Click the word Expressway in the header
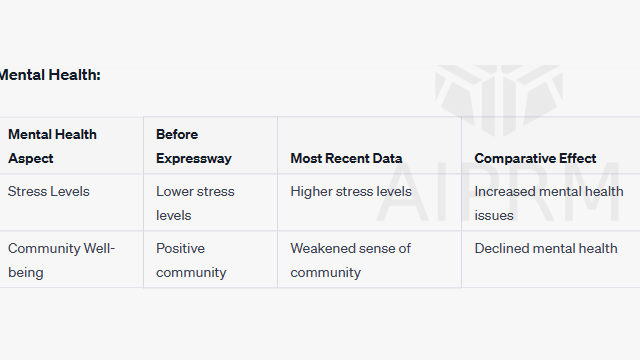640x360 pixels. (x=194, y=158)
